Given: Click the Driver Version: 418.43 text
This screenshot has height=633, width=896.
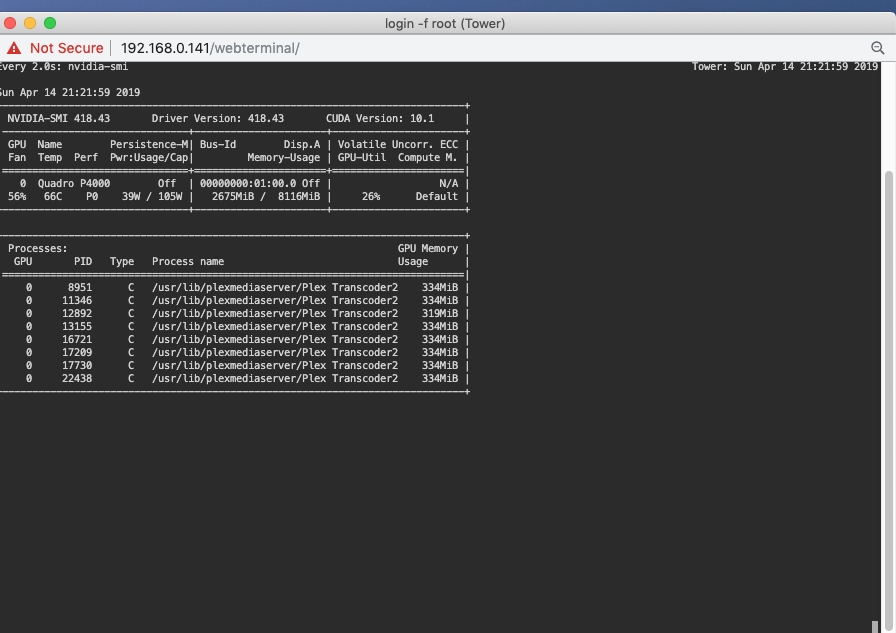Looking at the screenshot, I should 218,118.
